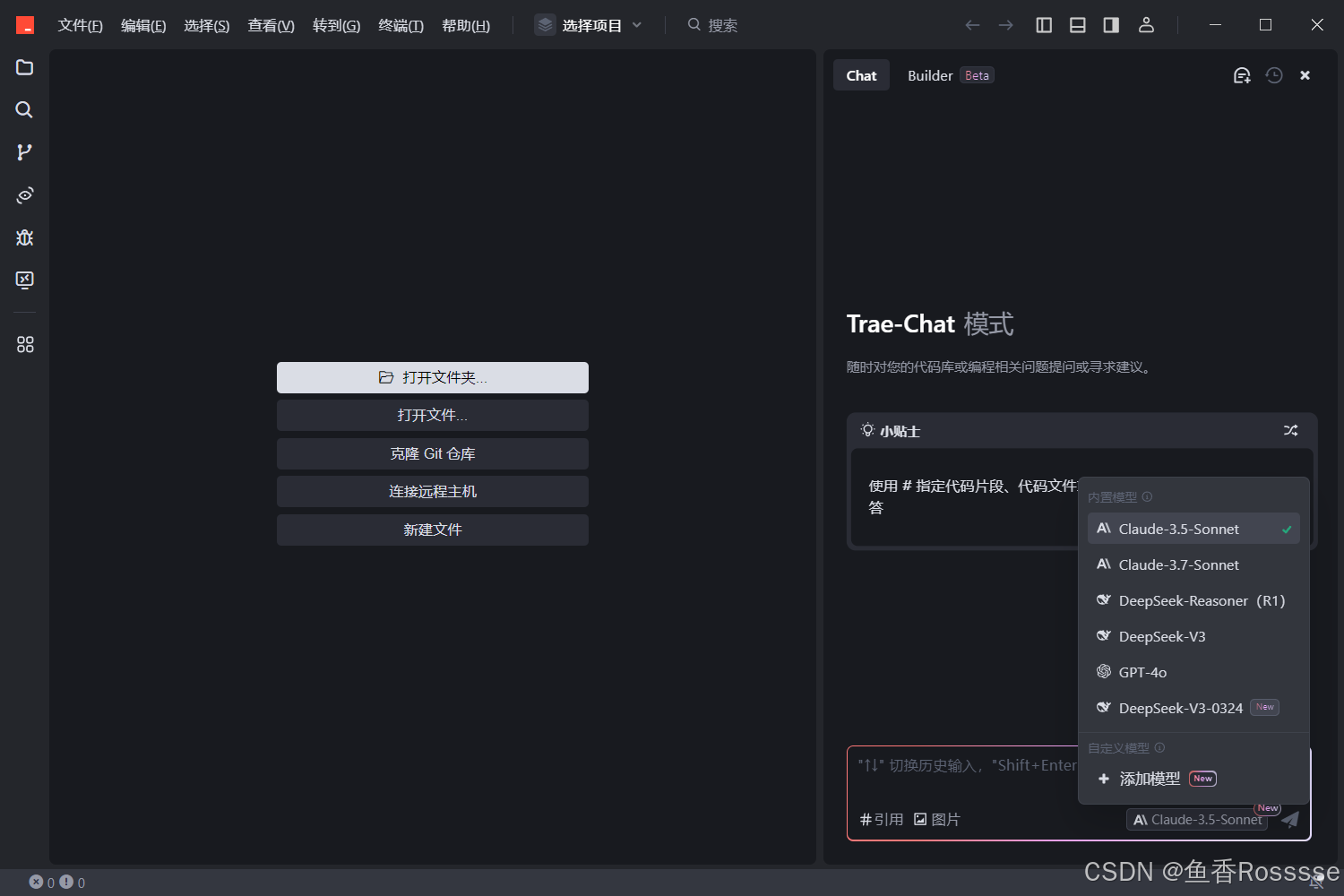Go back with the left arrow
Screen dimensions: 1344x896
coord(972,25)
